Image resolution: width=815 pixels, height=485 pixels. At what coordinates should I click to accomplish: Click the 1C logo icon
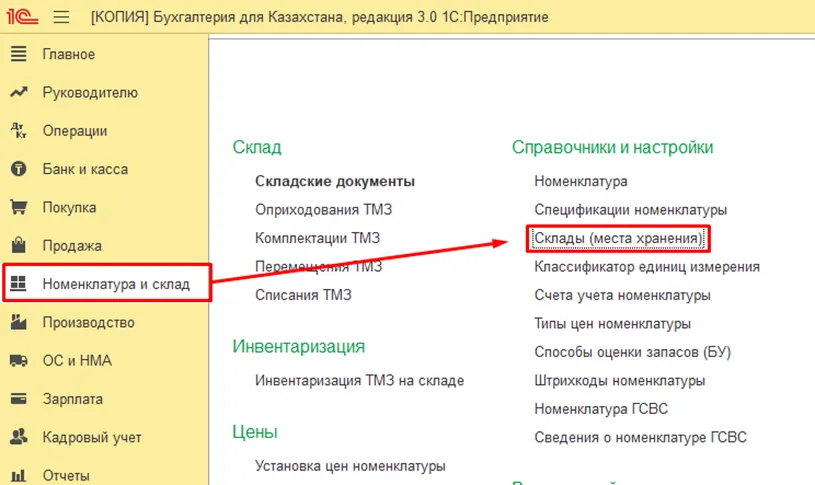click(22, 17)
